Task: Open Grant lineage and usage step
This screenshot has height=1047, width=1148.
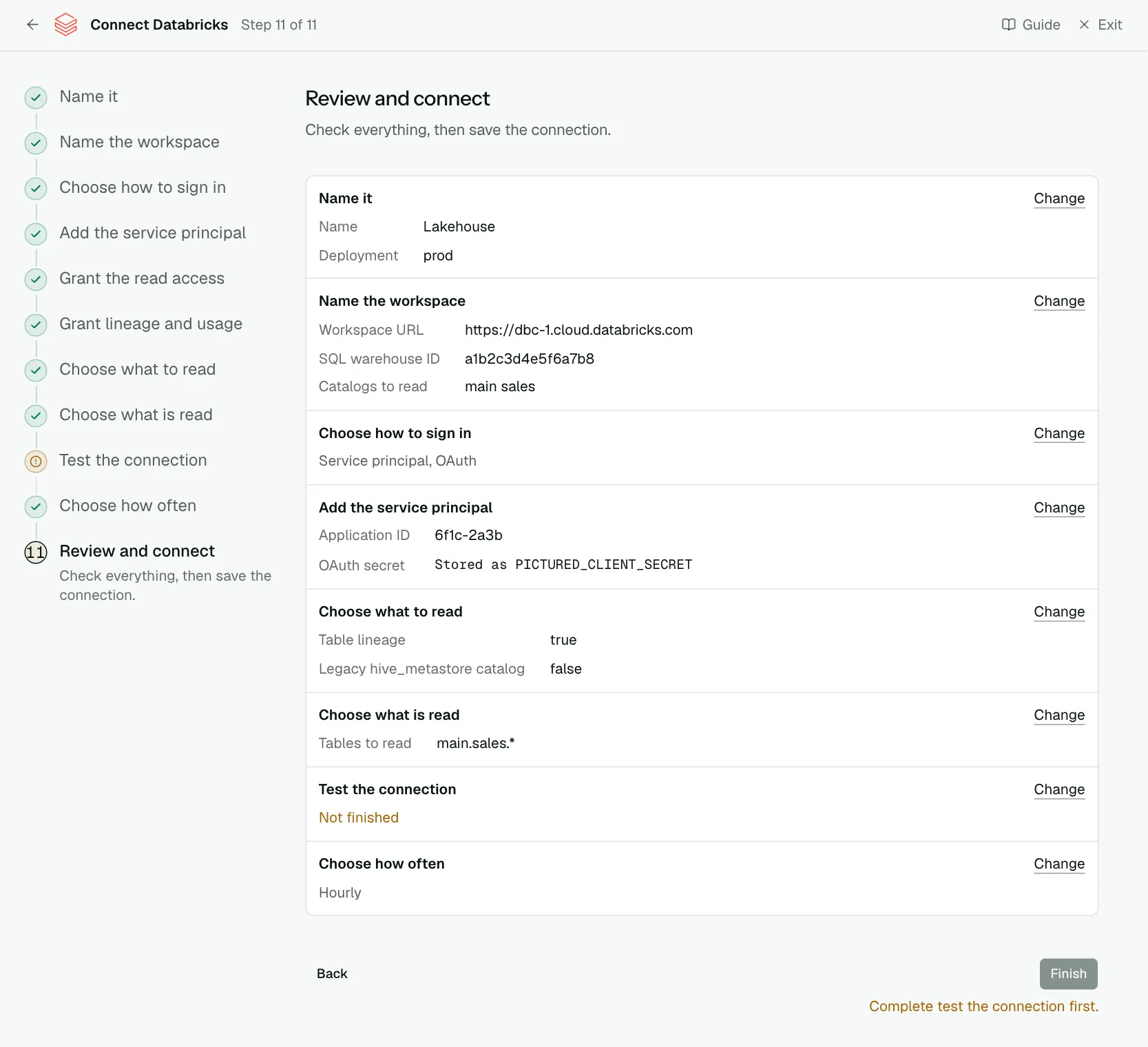Action: point(151,324)
